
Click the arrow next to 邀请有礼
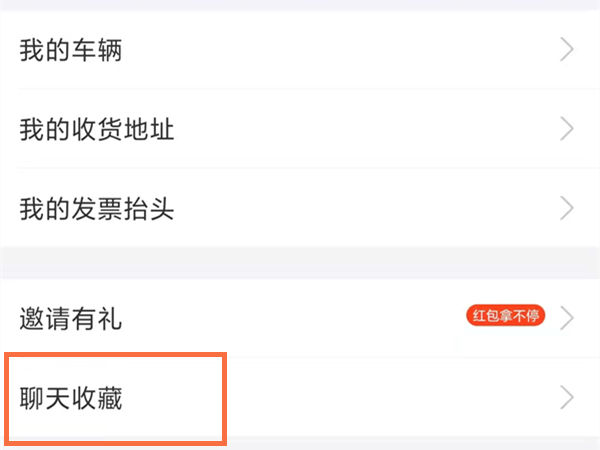tap(567, 319)
